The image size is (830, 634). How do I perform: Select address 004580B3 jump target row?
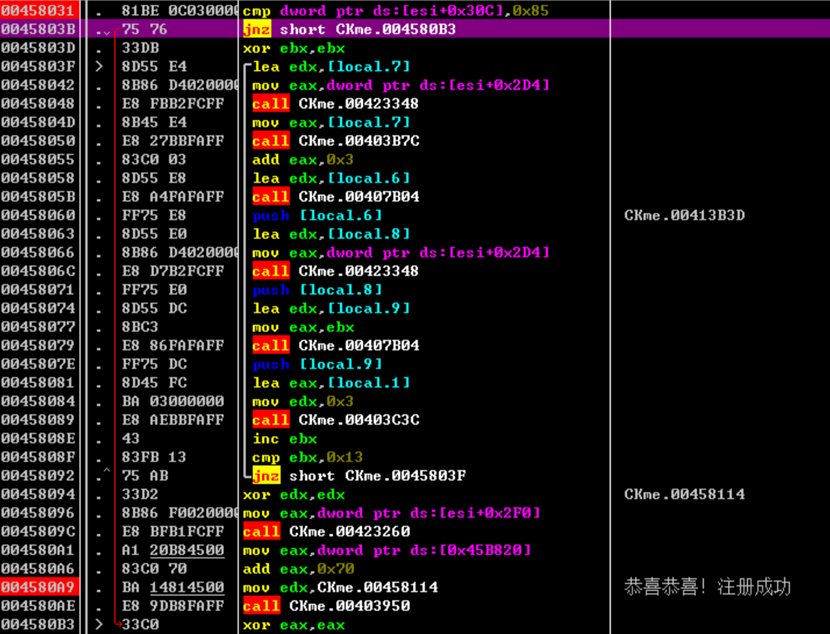pos(38,624)
